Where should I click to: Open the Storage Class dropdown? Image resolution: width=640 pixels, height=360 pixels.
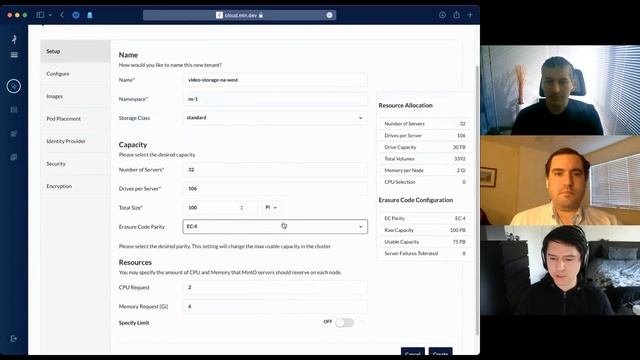pos(275,118)
